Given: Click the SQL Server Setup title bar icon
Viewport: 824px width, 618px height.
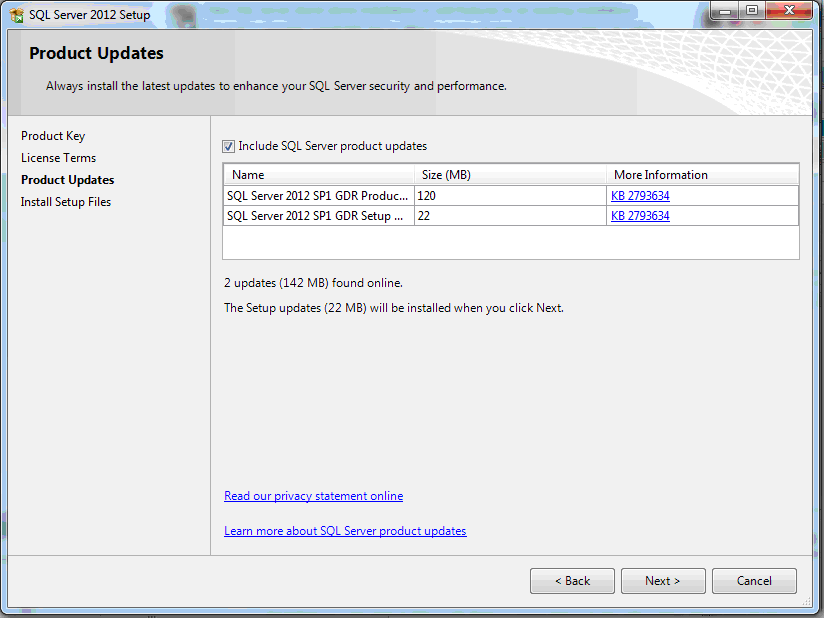Looking at the screenshot, I should [x=16, y=14].
